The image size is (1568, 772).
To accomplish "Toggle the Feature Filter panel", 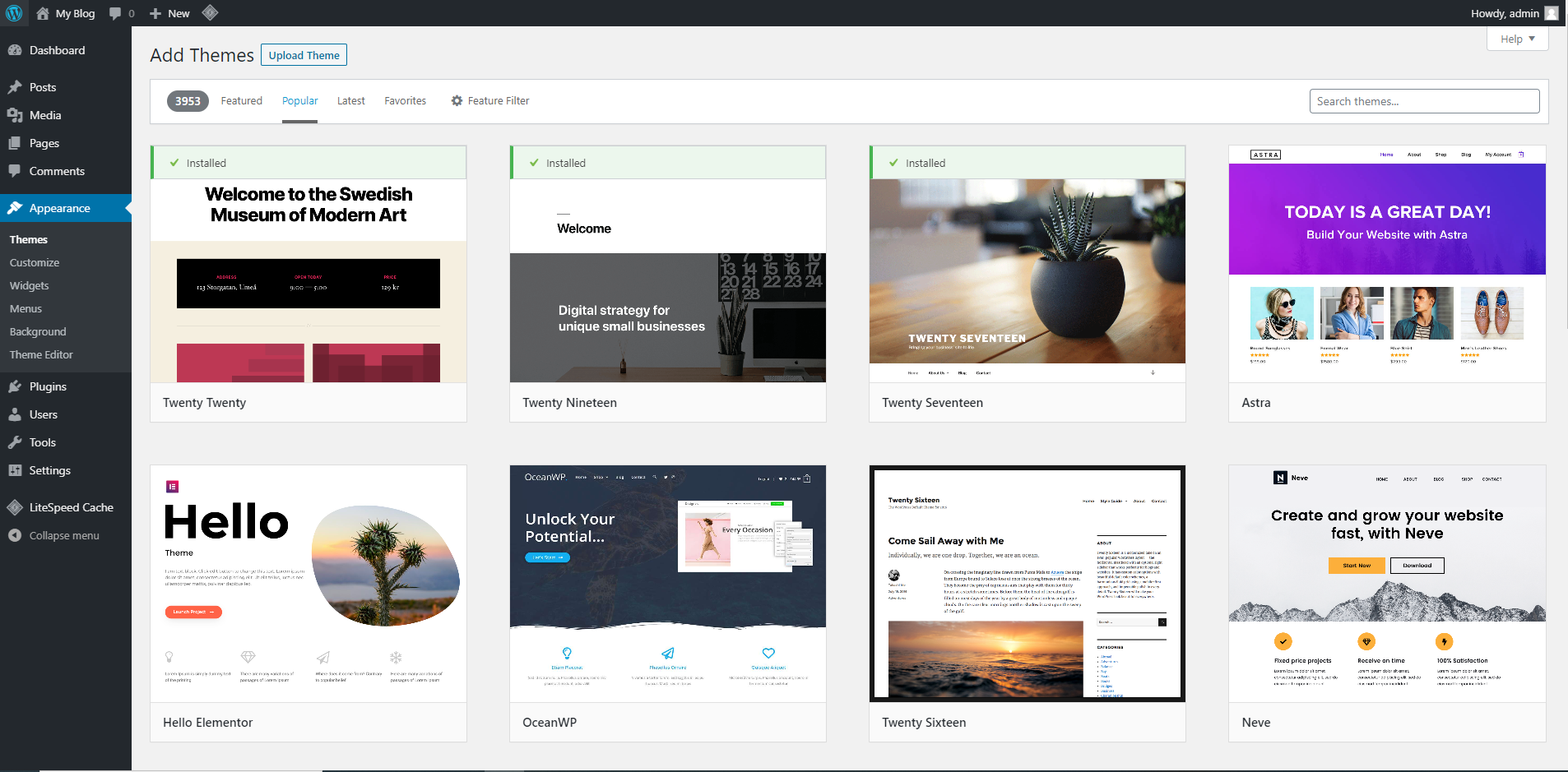I will tap(490, 101).
